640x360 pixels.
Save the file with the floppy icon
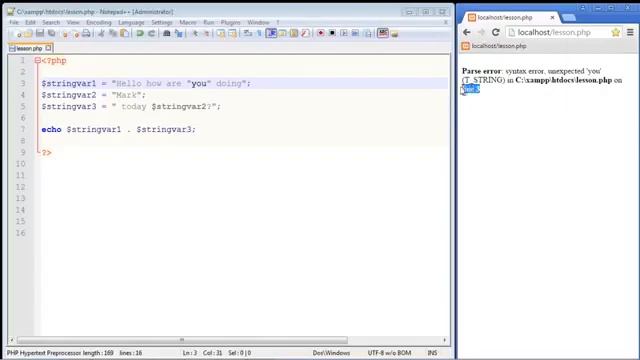[40, 33]
